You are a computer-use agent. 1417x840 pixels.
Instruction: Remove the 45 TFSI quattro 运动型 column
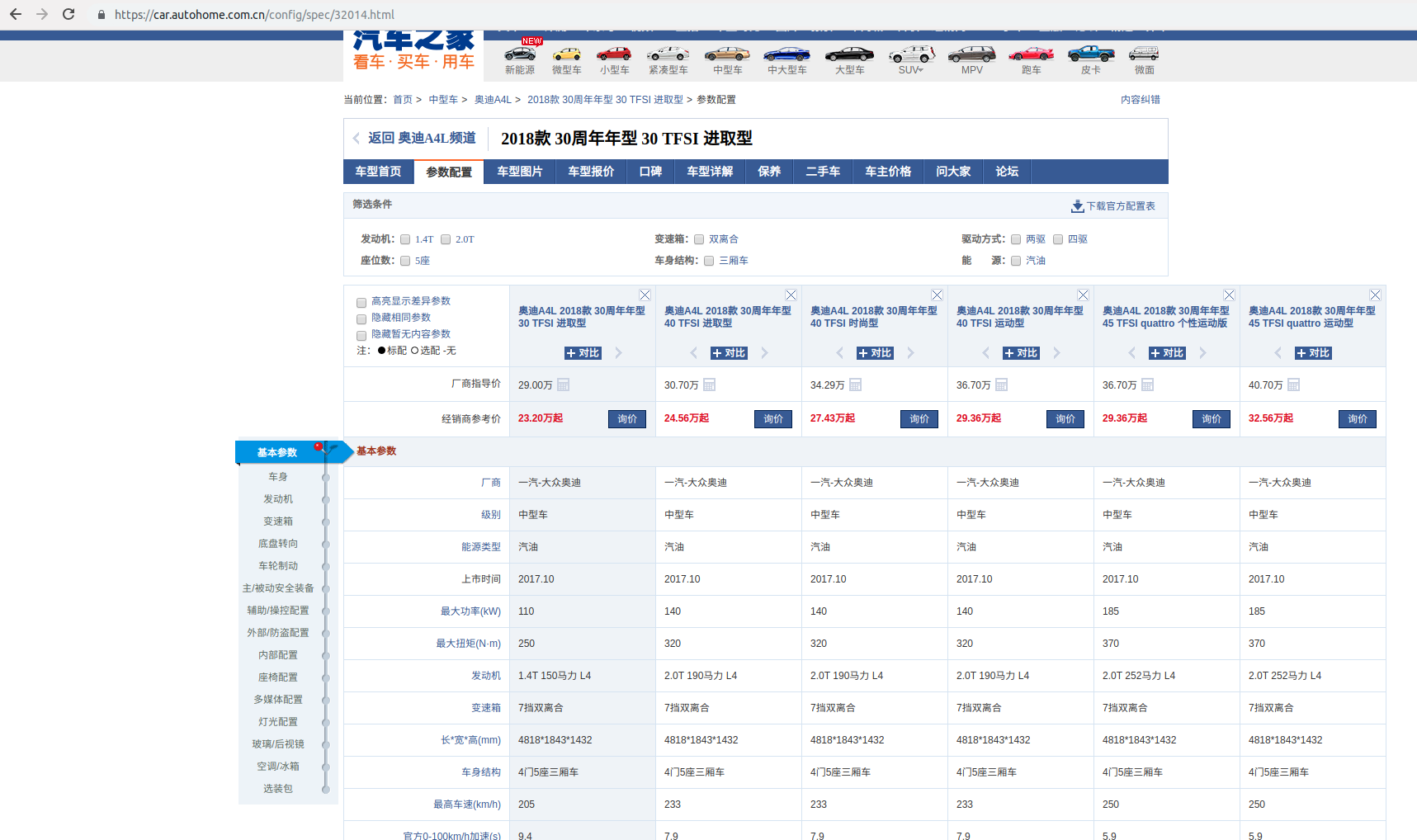[1376, 295]
